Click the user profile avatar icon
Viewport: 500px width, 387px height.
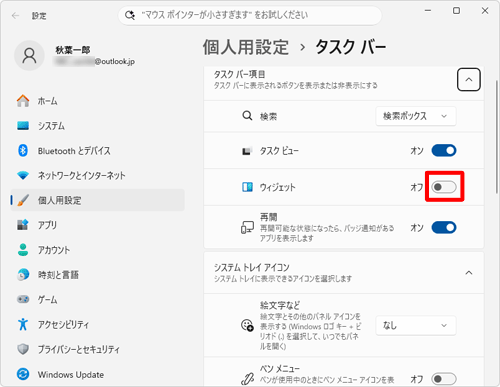(29, 56)
